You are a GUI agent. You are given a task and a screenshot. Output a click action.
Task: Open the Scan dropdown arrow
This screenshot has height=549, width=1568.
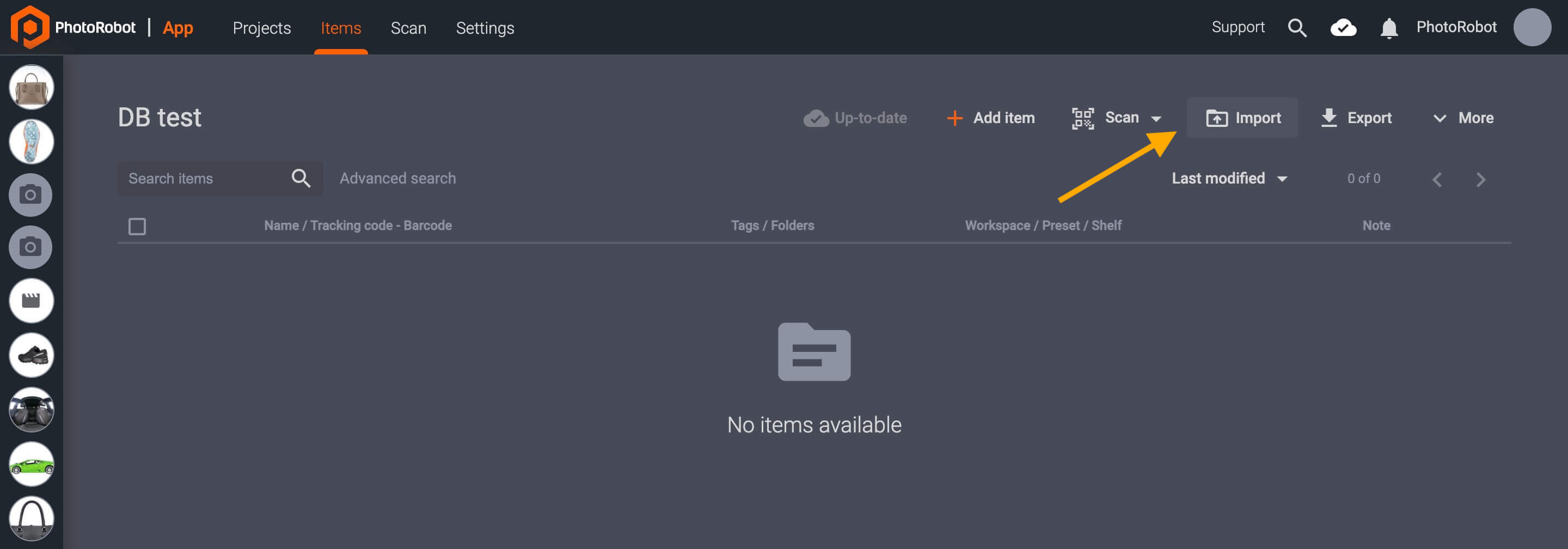[x=1157, y=119]
